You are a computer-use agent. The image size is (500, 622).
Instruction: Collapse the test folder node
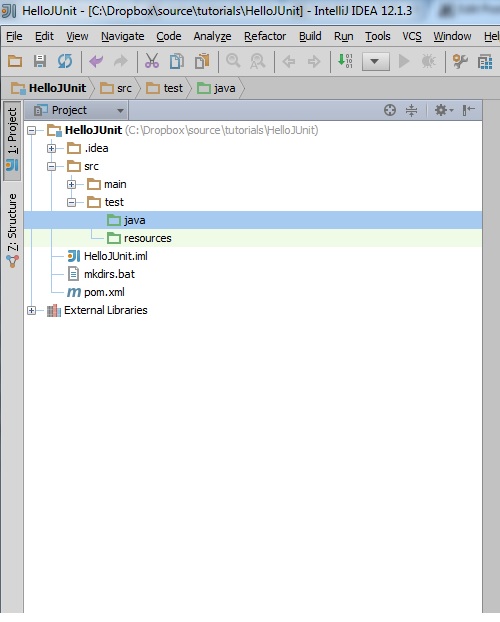click(x=71, y=203)
